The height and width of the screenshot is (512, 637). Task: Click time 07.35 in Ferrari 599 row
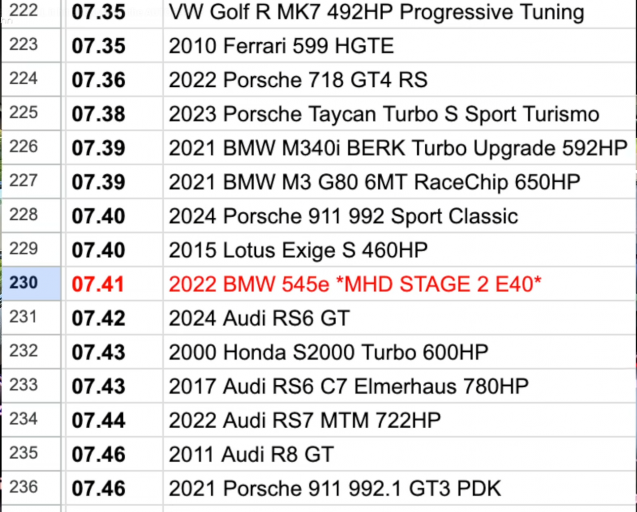114,45
